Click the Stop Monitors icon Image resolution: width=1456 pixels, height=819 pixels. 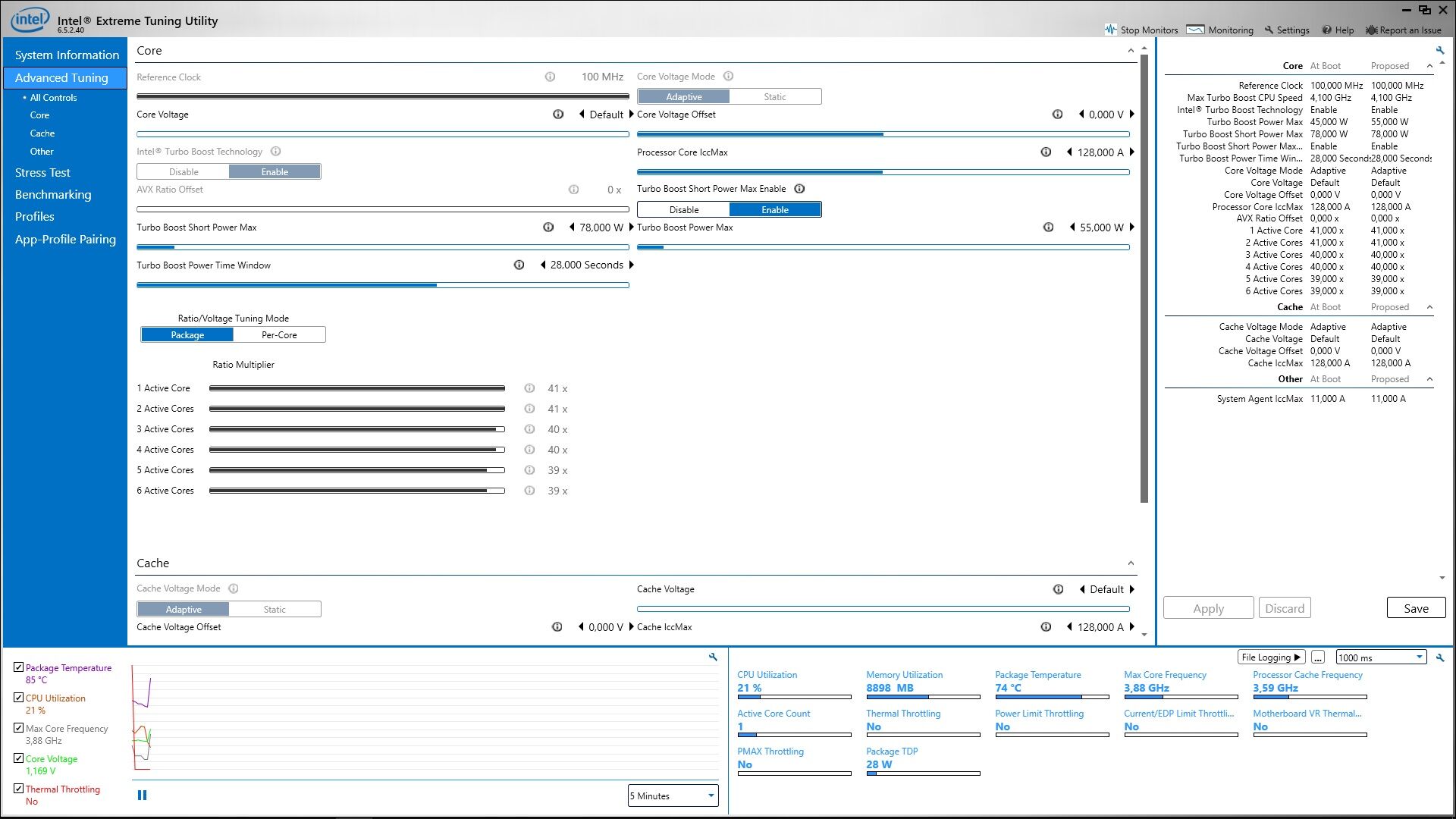[1111, 30]
